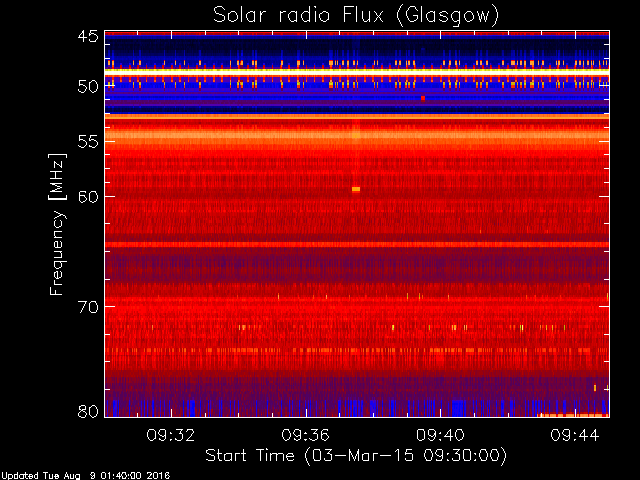This screenshot has width=640, height=480.
Task: Click the thin orange band near 64 MHz
Action: (357, 244)
